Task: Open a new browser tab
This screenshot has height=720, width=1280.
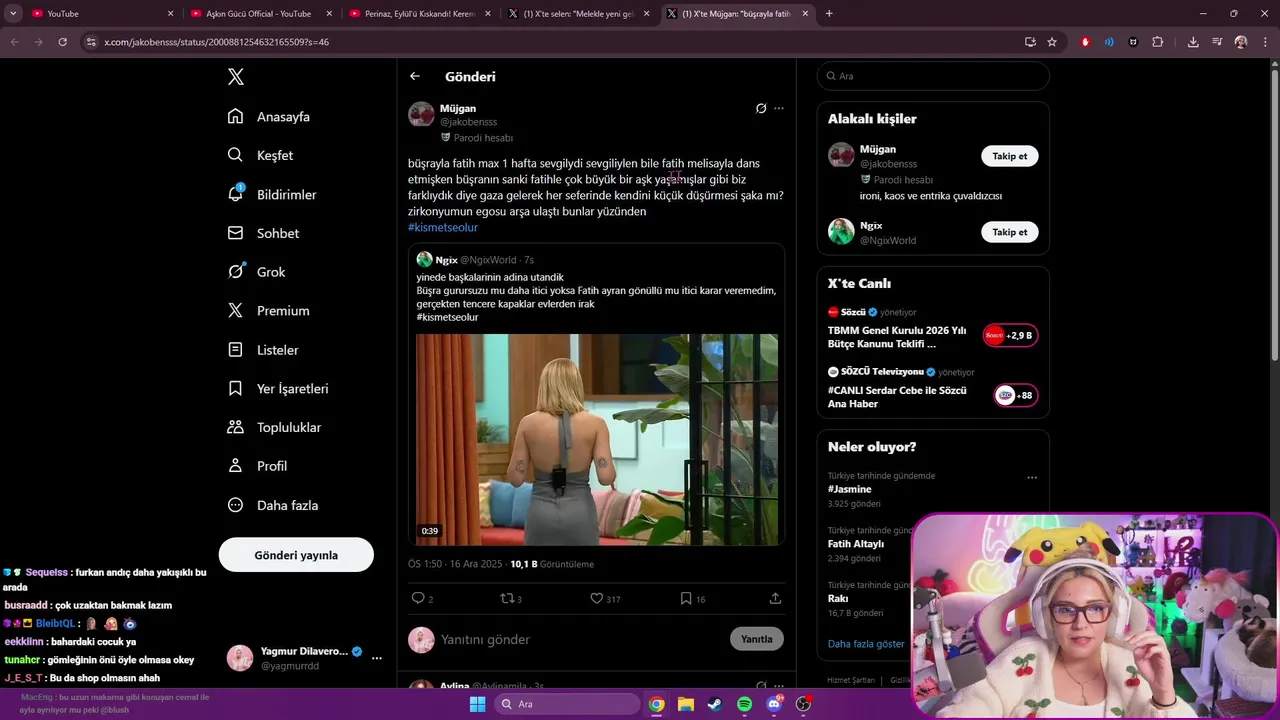Action: (x=829, y=14)
